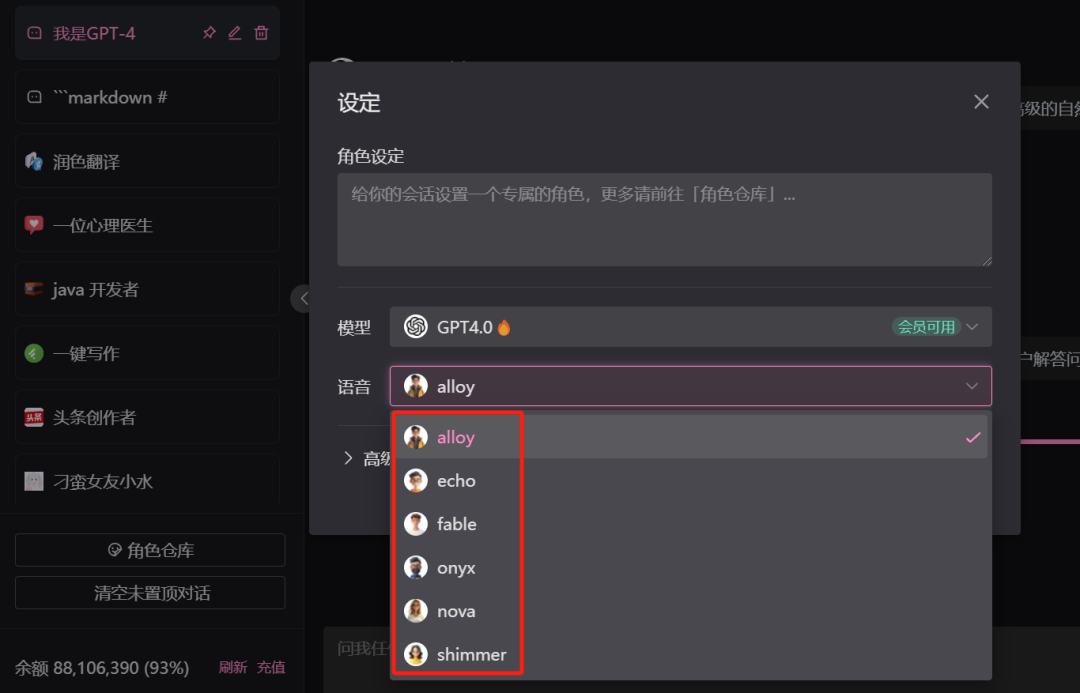Open the 模型 GPT4.0 dropdown
The width and height of the screenshot is (1080, 693).
coord(690,327)
